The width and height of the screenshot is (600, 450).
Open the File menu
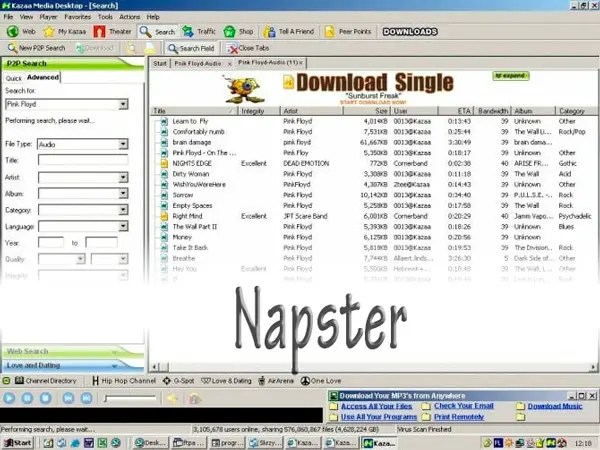click(x=8, y=17)
